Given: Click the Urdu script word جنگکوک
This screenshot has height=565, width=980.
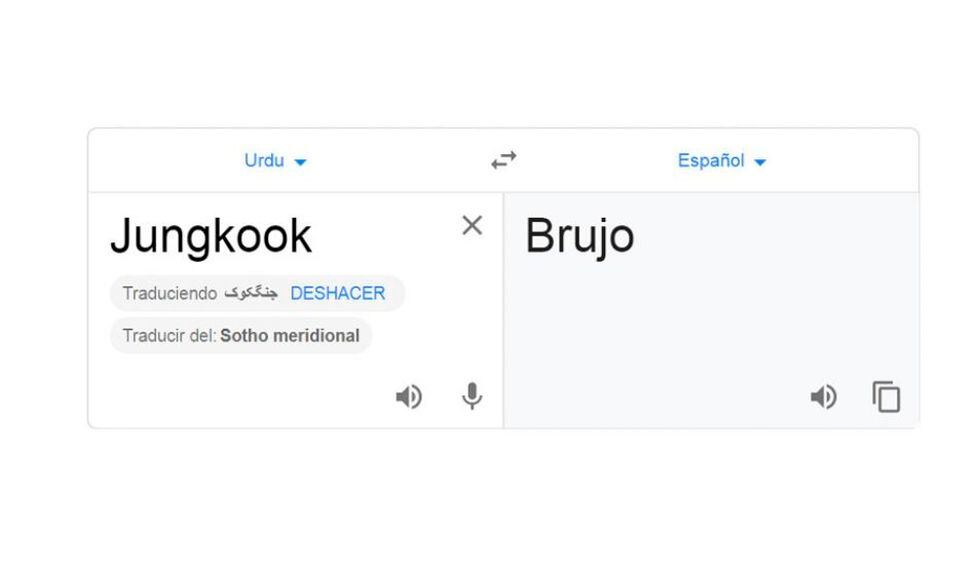Looking at the screenshot, I should 251,293.
